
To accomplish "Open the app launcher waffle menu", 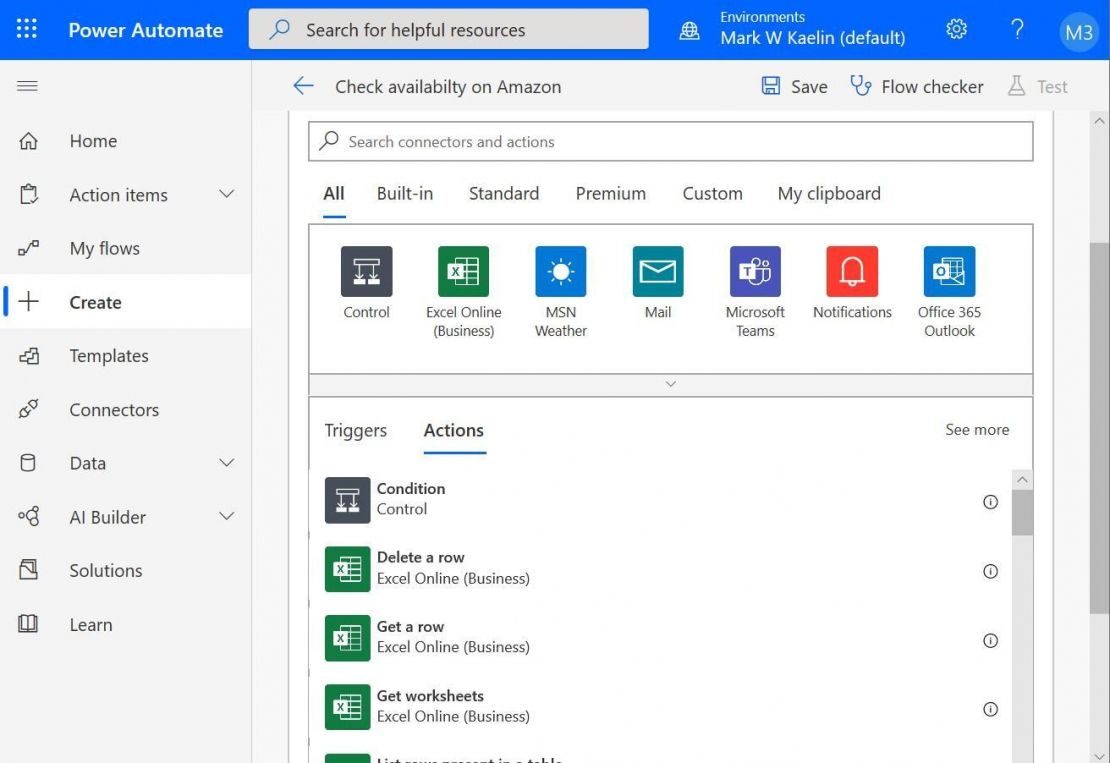I will pos(26,29).
